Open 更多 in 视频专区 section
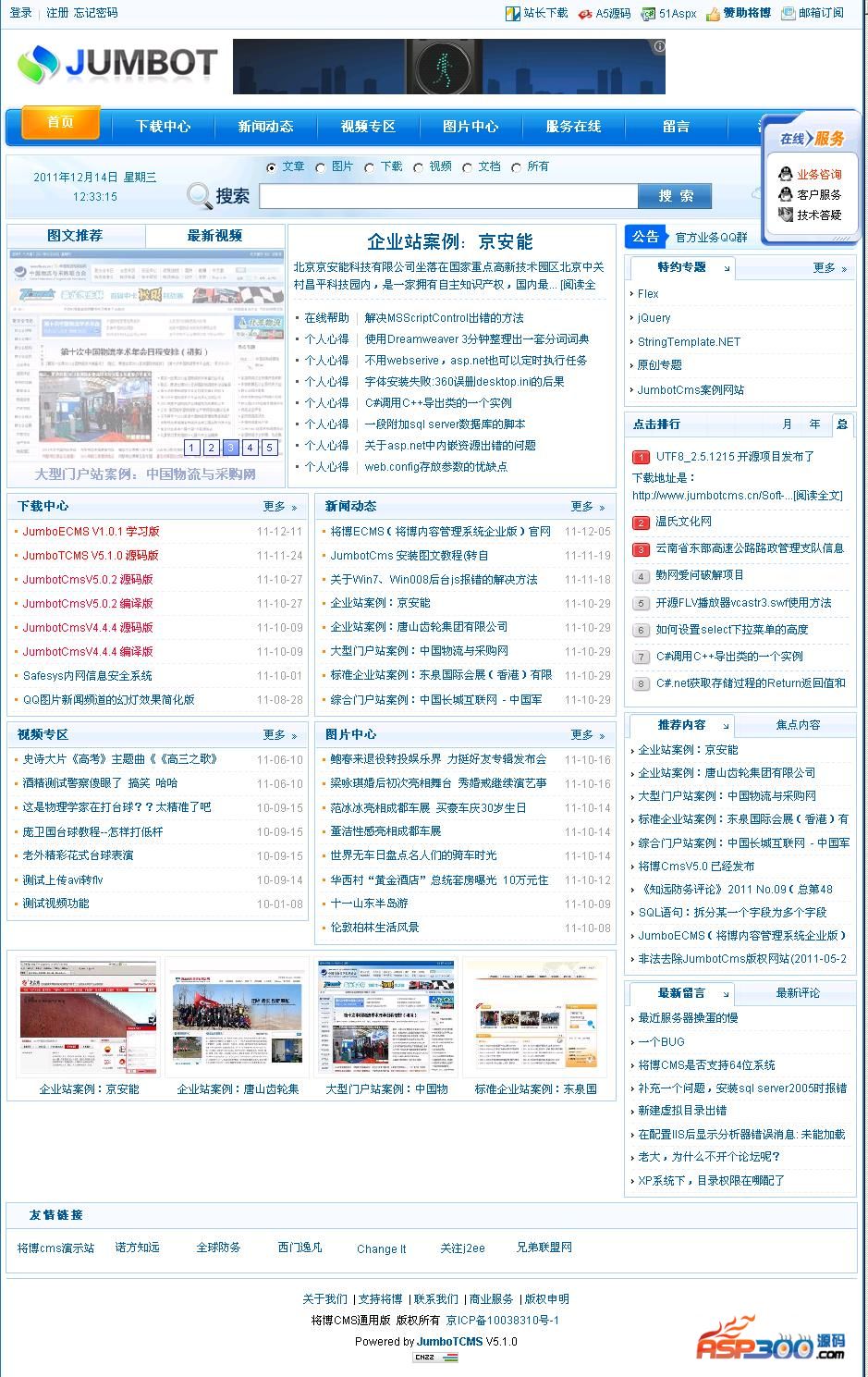Image resolution: width=868 pixels, height=1377 pixels. point(280,735)
